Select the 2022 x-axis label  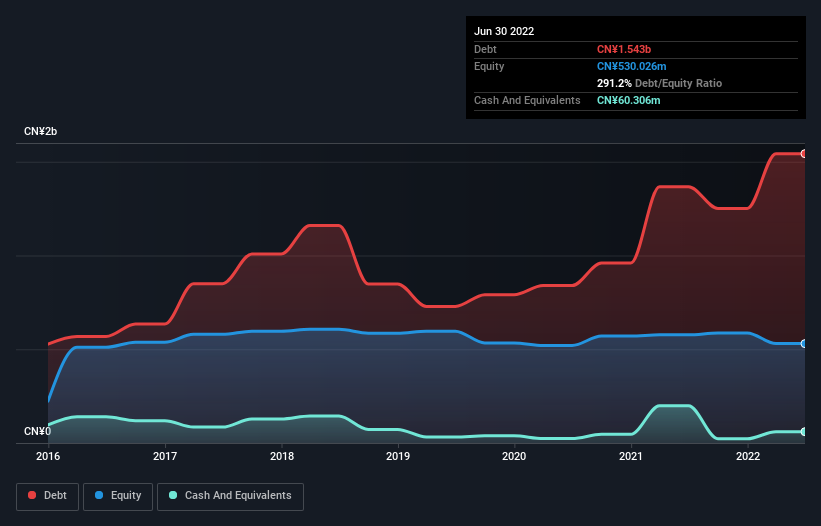748,456
